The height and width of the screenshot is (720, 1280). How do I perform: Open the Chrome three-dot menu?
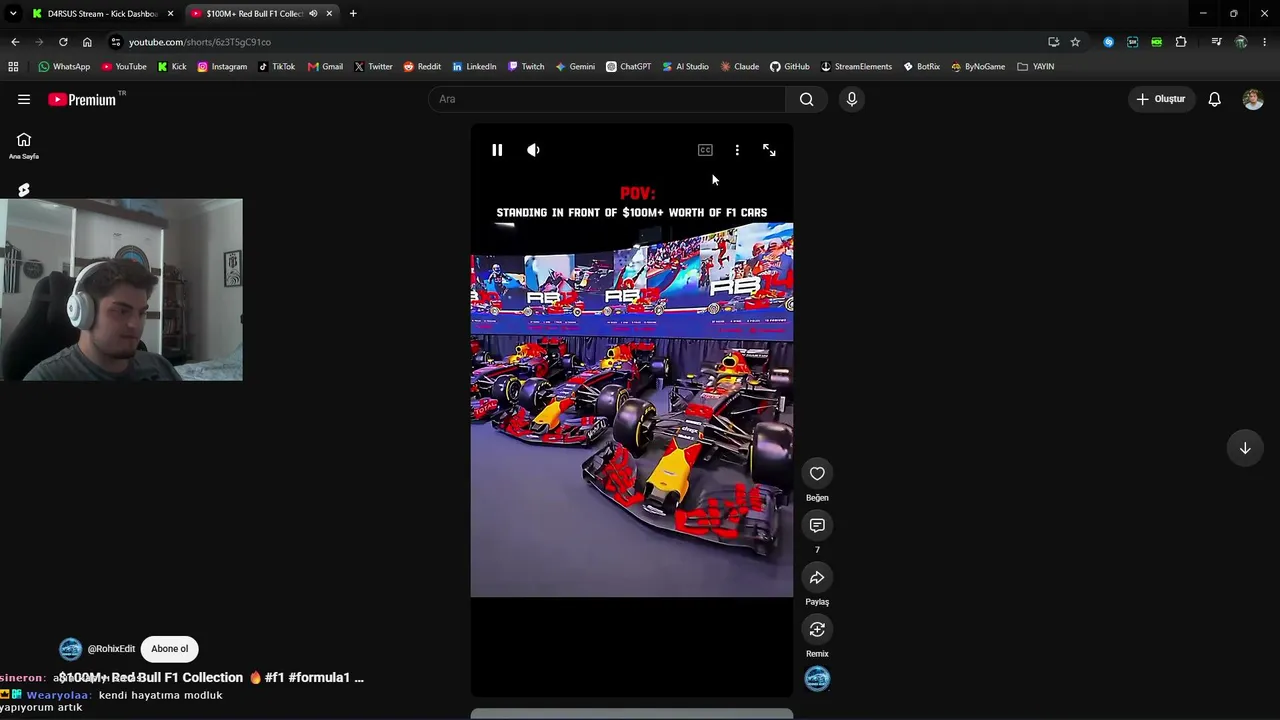tap(1265, 42)
